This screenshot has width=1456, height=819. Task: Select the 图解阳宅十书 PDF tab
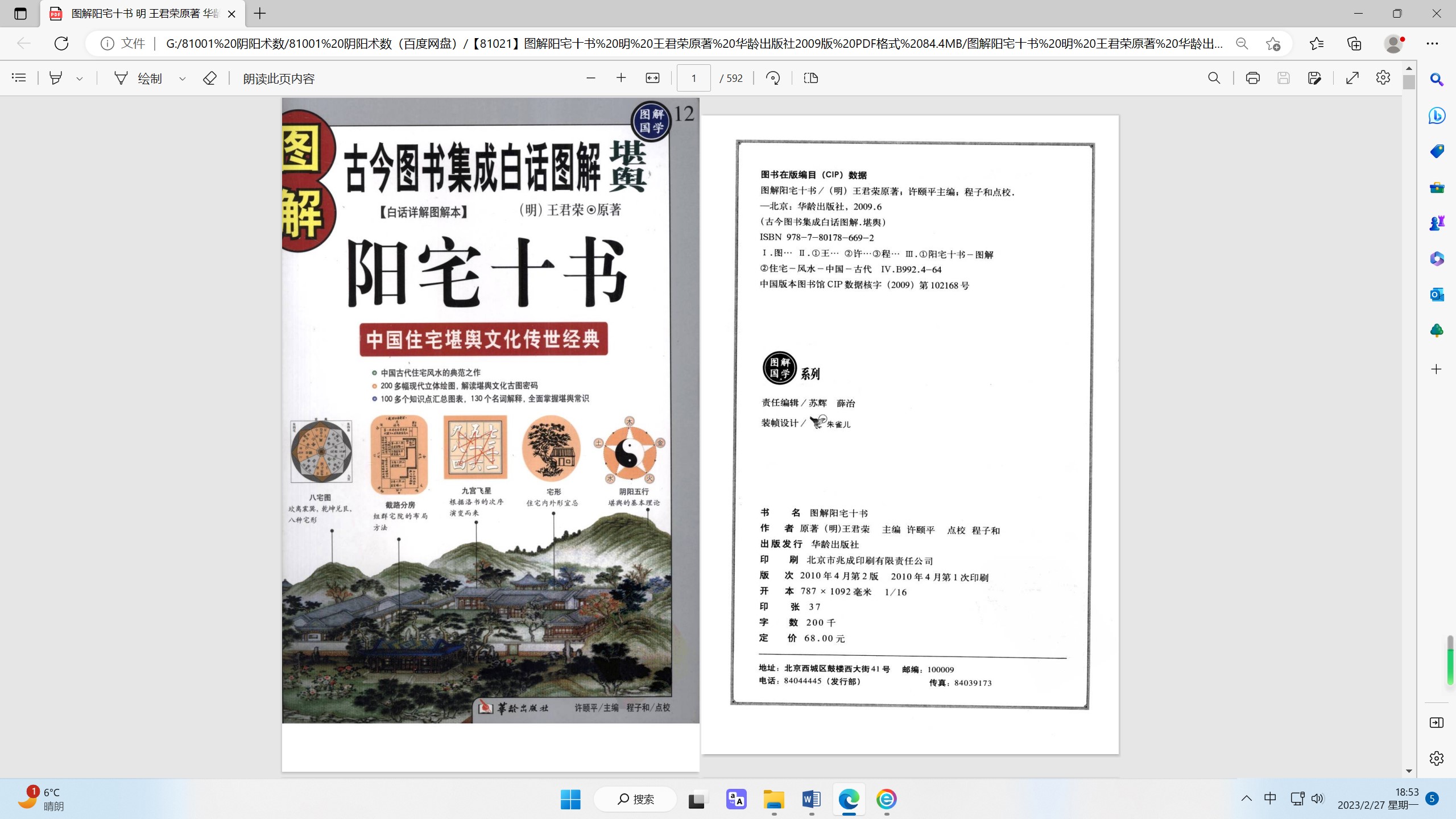(142, 14)
